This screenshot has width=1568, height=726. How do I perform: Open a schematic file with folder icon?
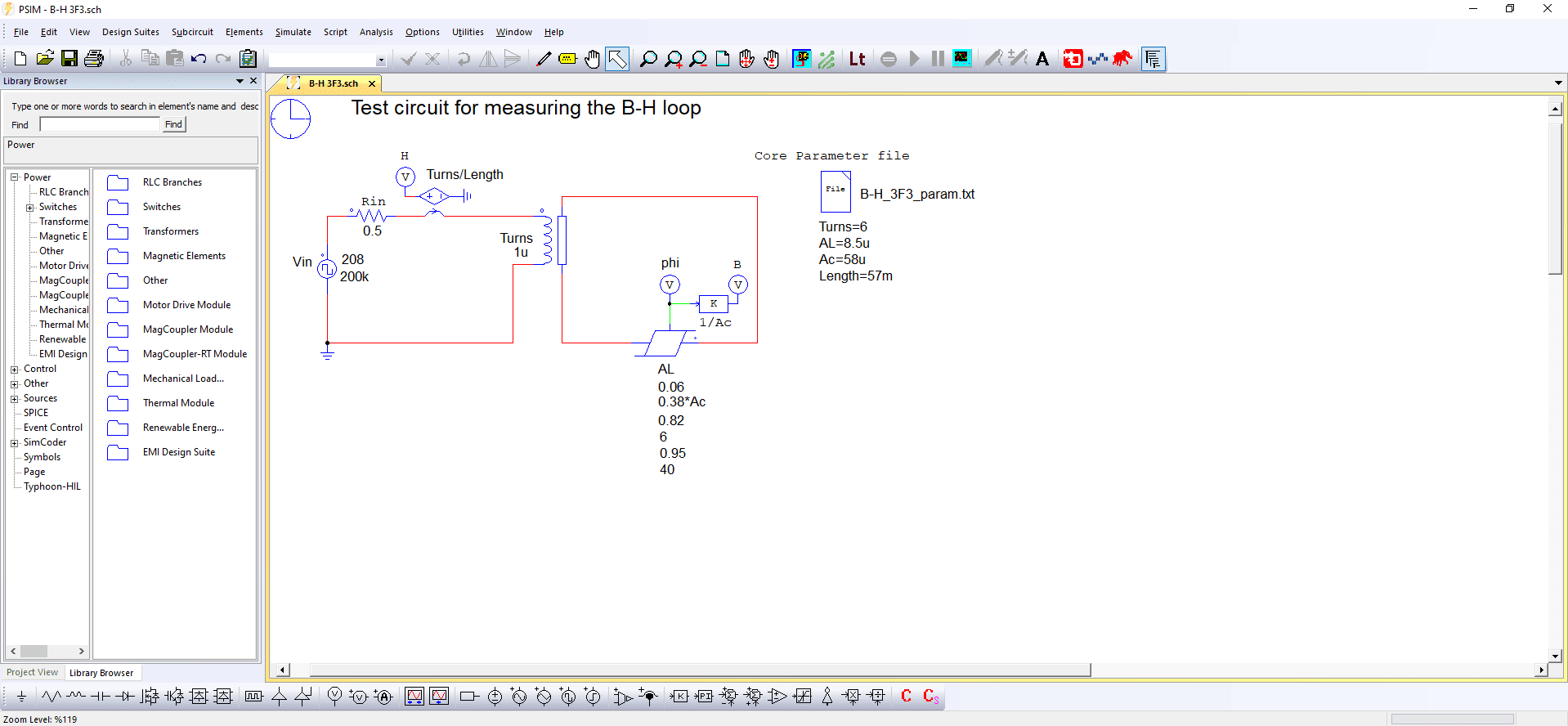(45, 59)
